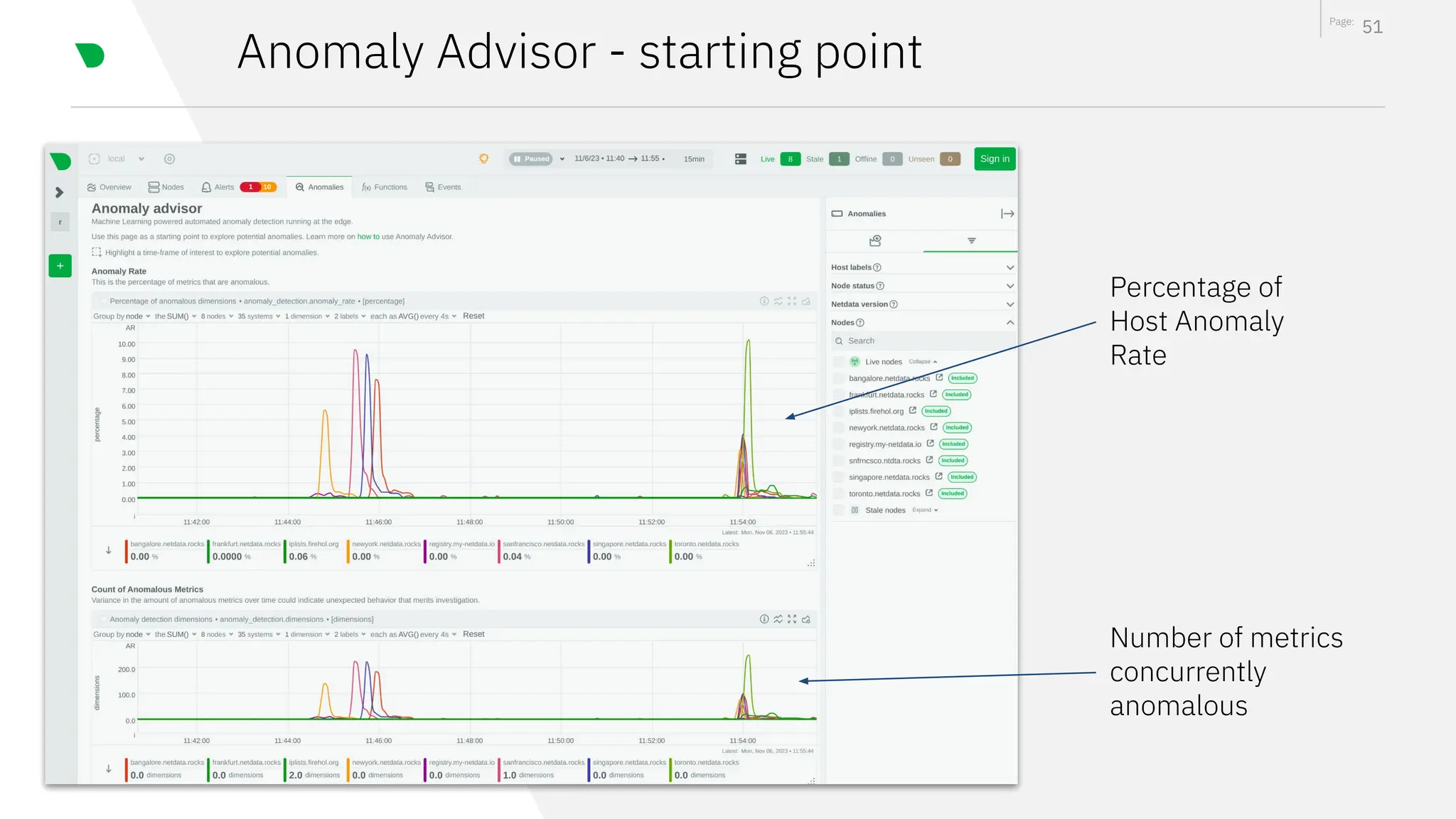The image size is (1456, 819).
Task: Toggle the singapore.netdata.rocks checkbox
Action: point(839,477)
